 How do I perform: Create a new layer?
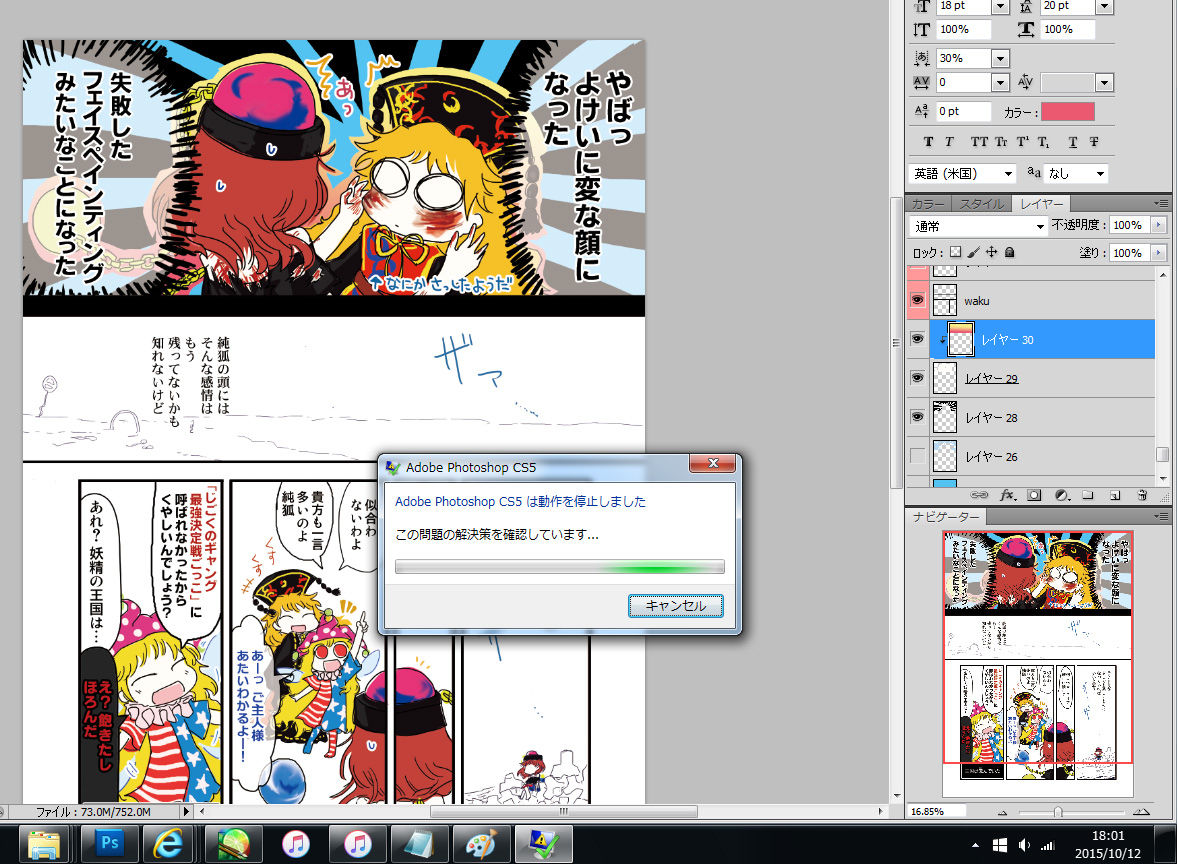1115,495
